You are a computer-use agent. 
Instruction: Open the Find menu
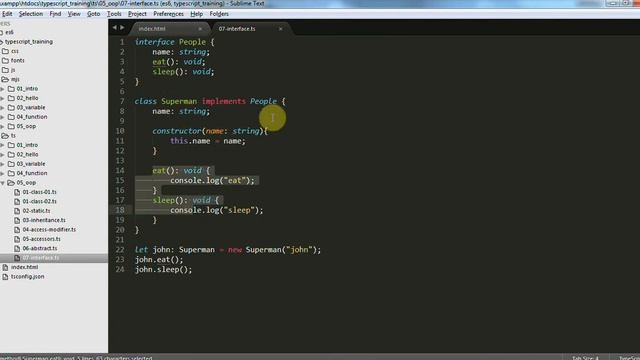tap(55, 14)
